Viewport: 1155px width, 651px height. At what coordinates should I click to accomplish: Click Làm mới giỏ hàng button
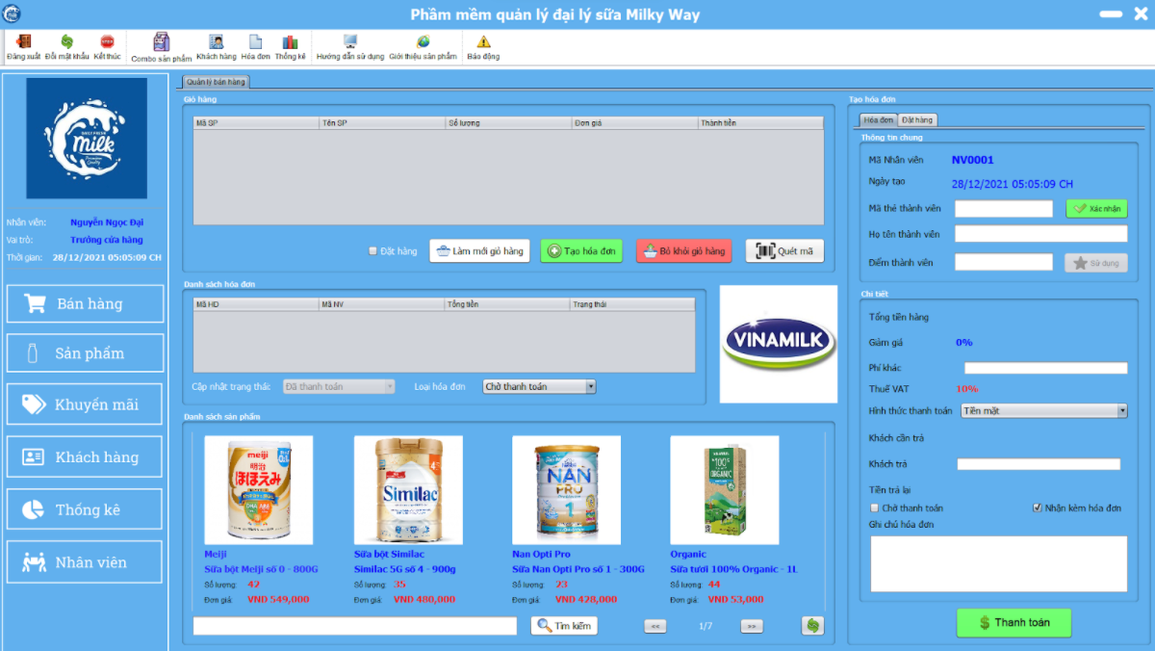tap(480, 251)
